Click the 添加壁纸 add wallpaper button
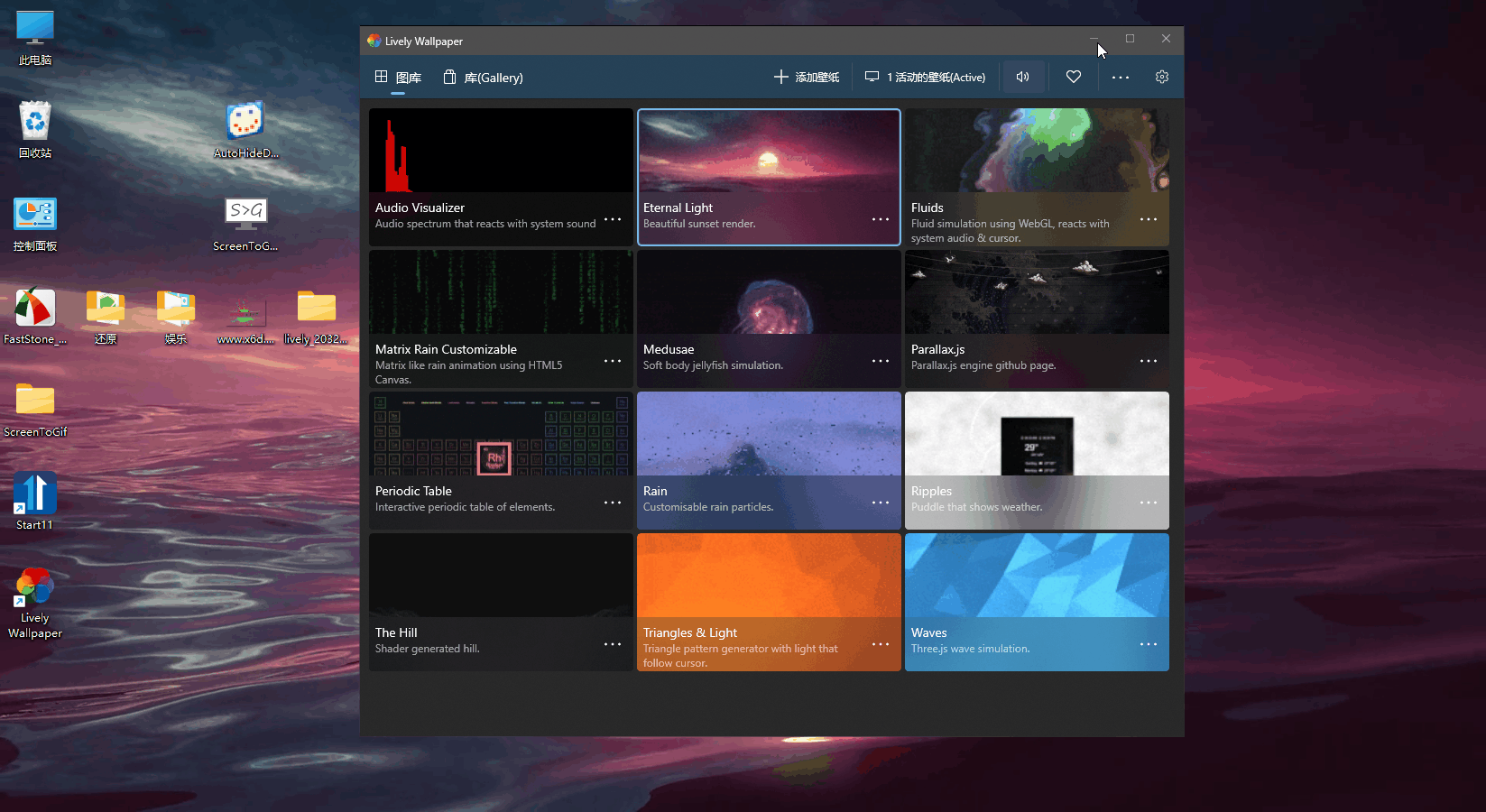Image resolution: width=1486 pixels, height=812 pixels. (807, 78)
